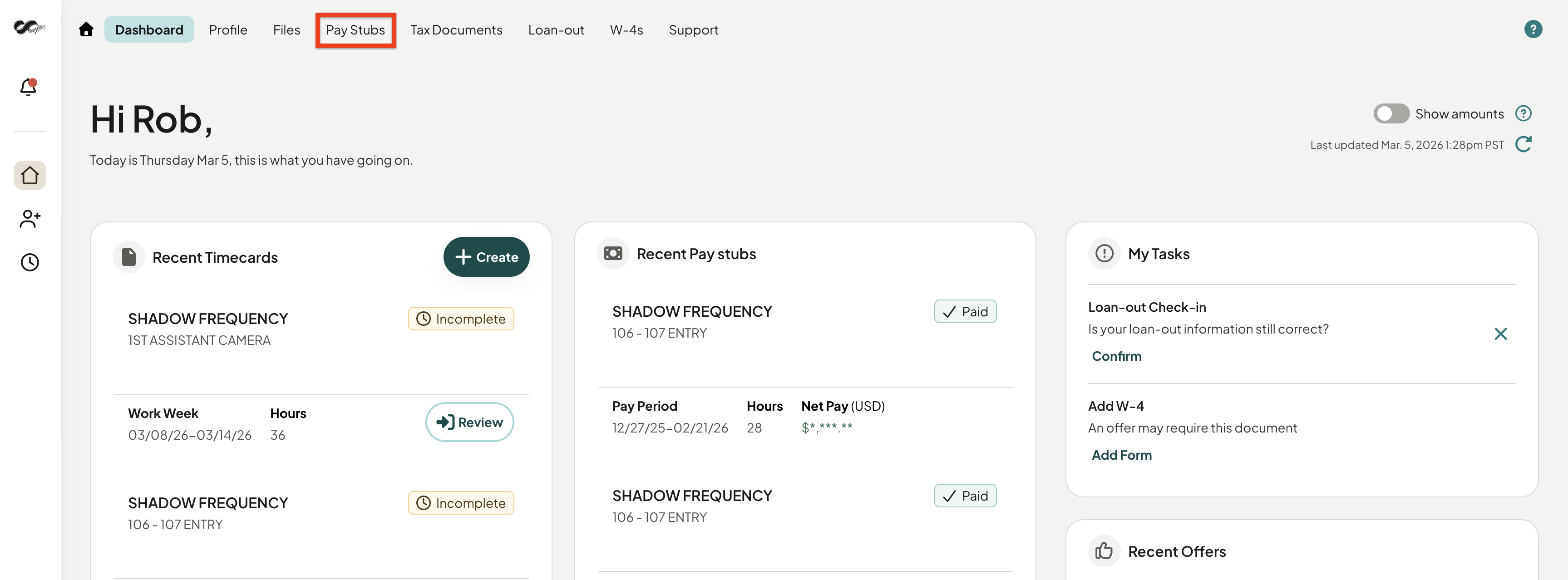Click the My Tasks heading
This screenshot has height=580, width=1568.
(x=1159, y=254)
